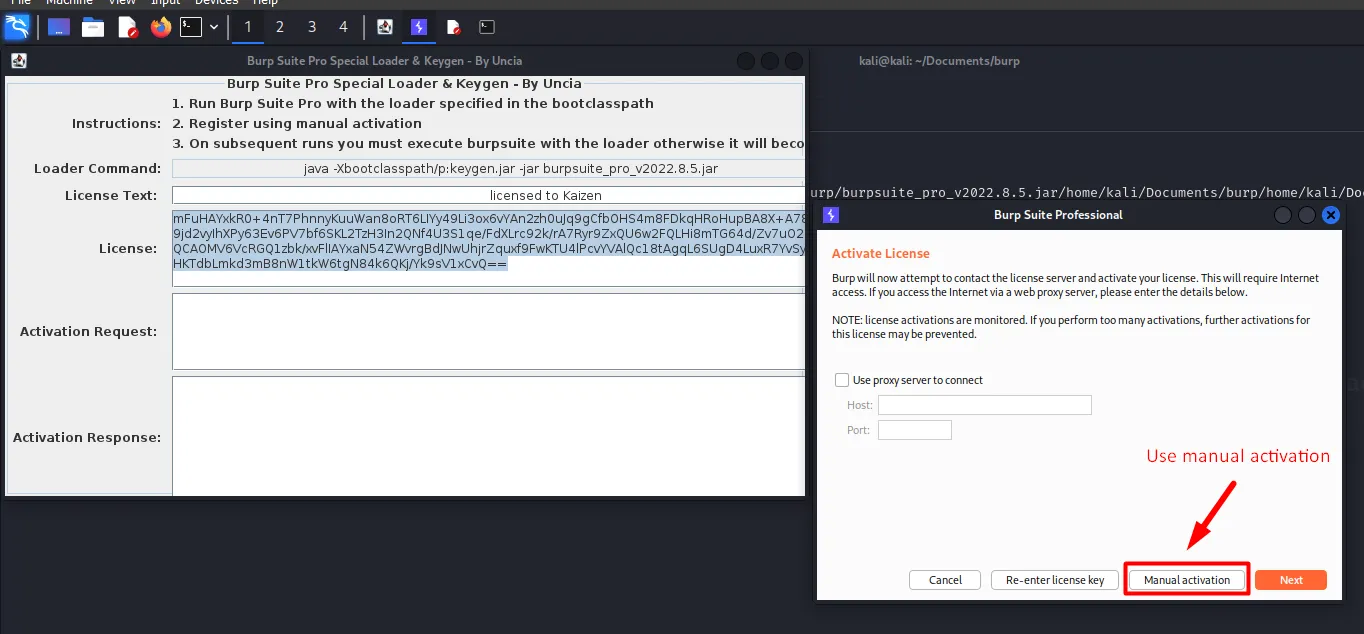Expand the terminal launcher dropdown arrow
The width and height of the screenshot is (1364, 634).
(214, 27)
